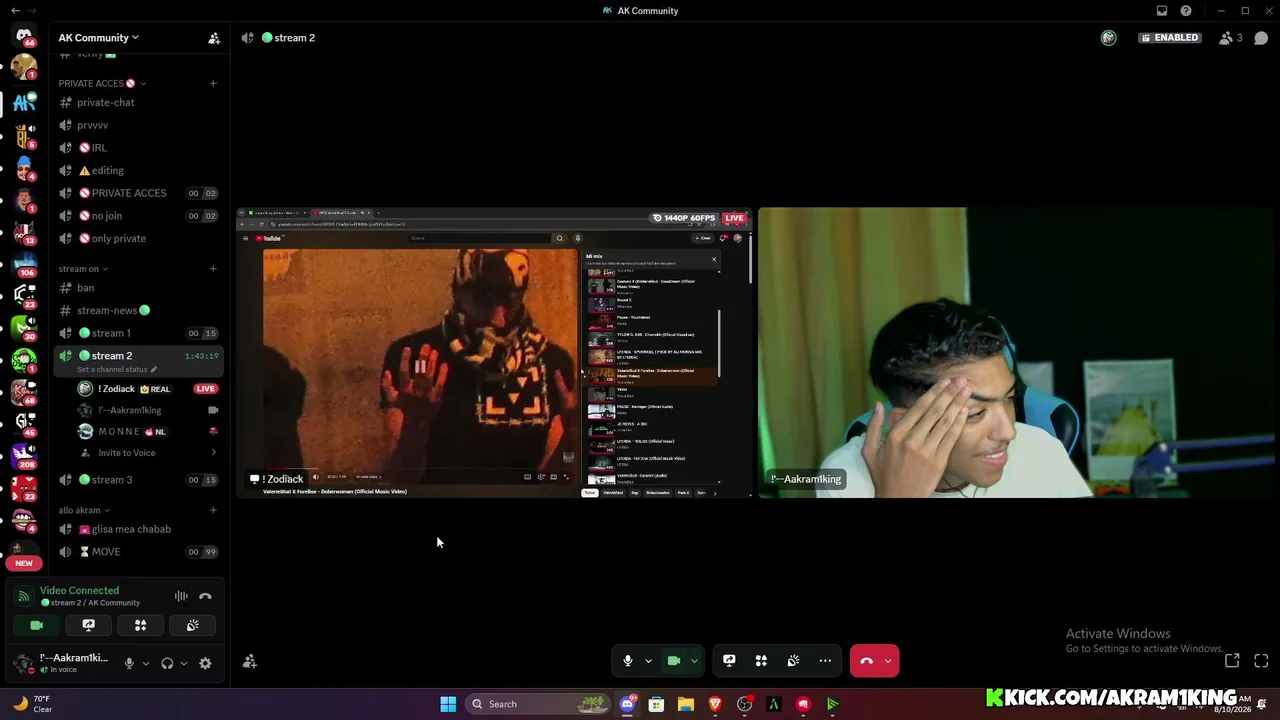Open the private-chat text channel

tap(138, 102)
